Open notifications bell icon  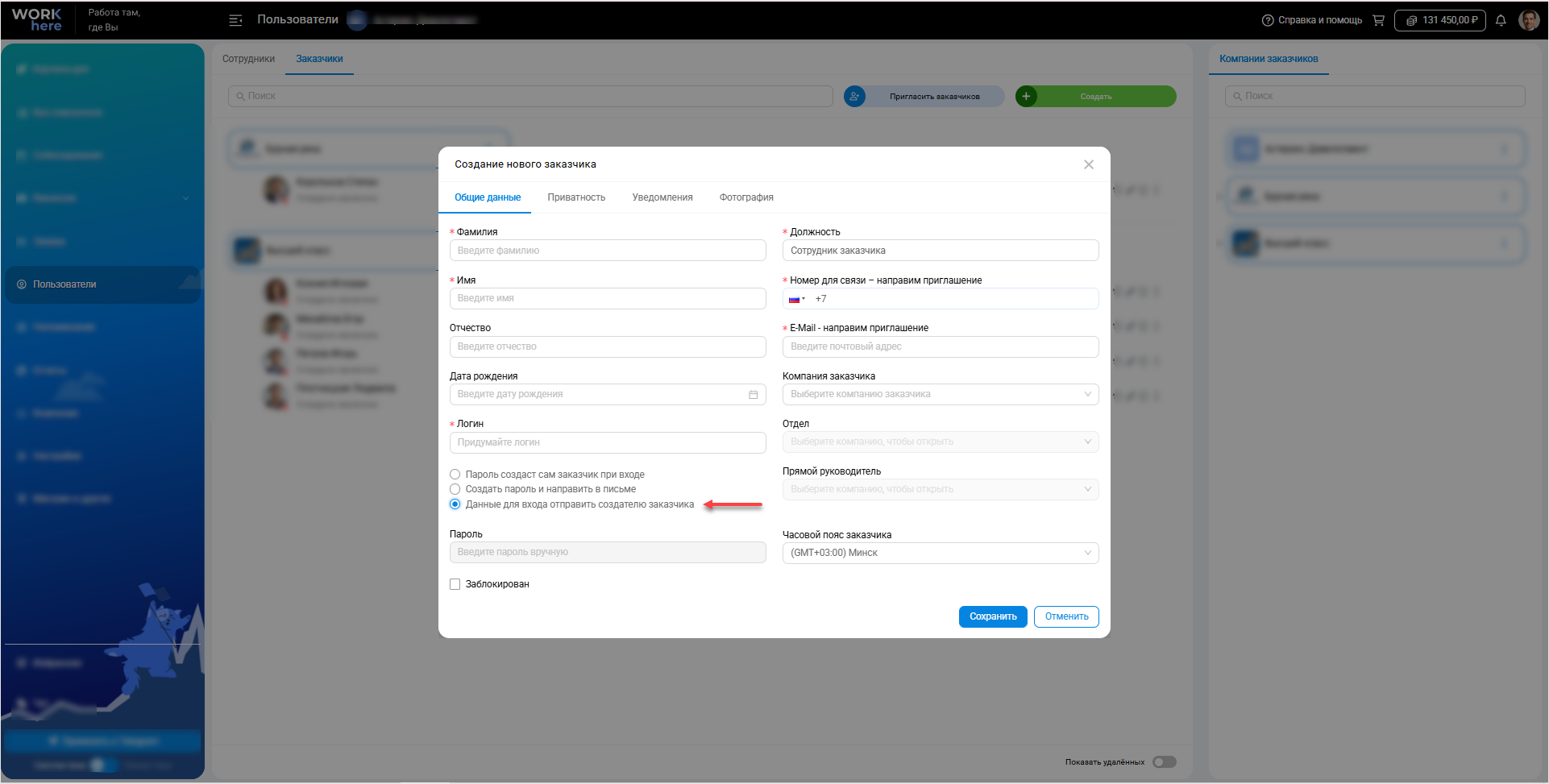click(x=1501, y=20)
